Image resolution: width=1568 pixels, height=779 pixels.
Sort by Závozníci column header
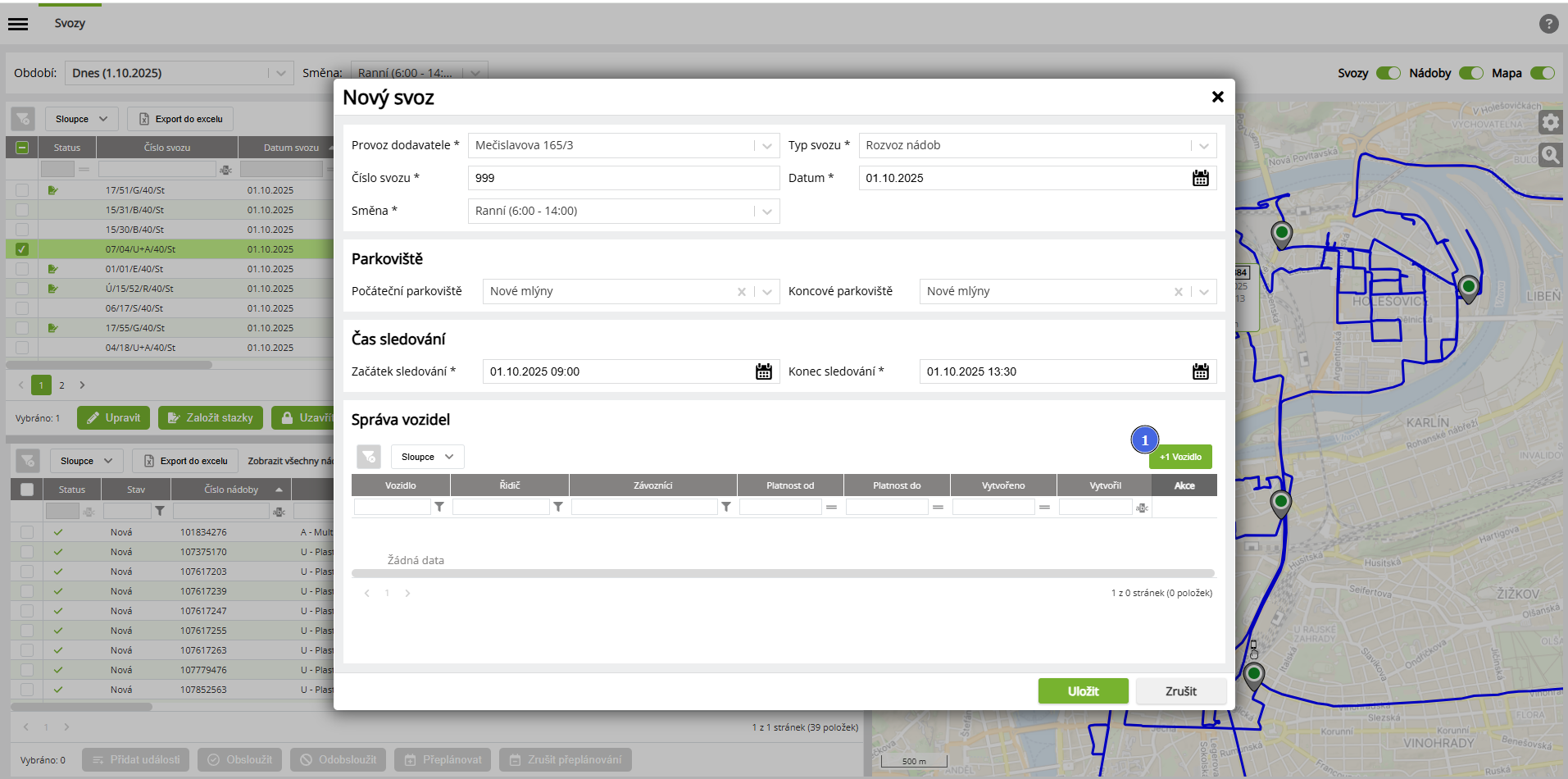click(653, 485)
